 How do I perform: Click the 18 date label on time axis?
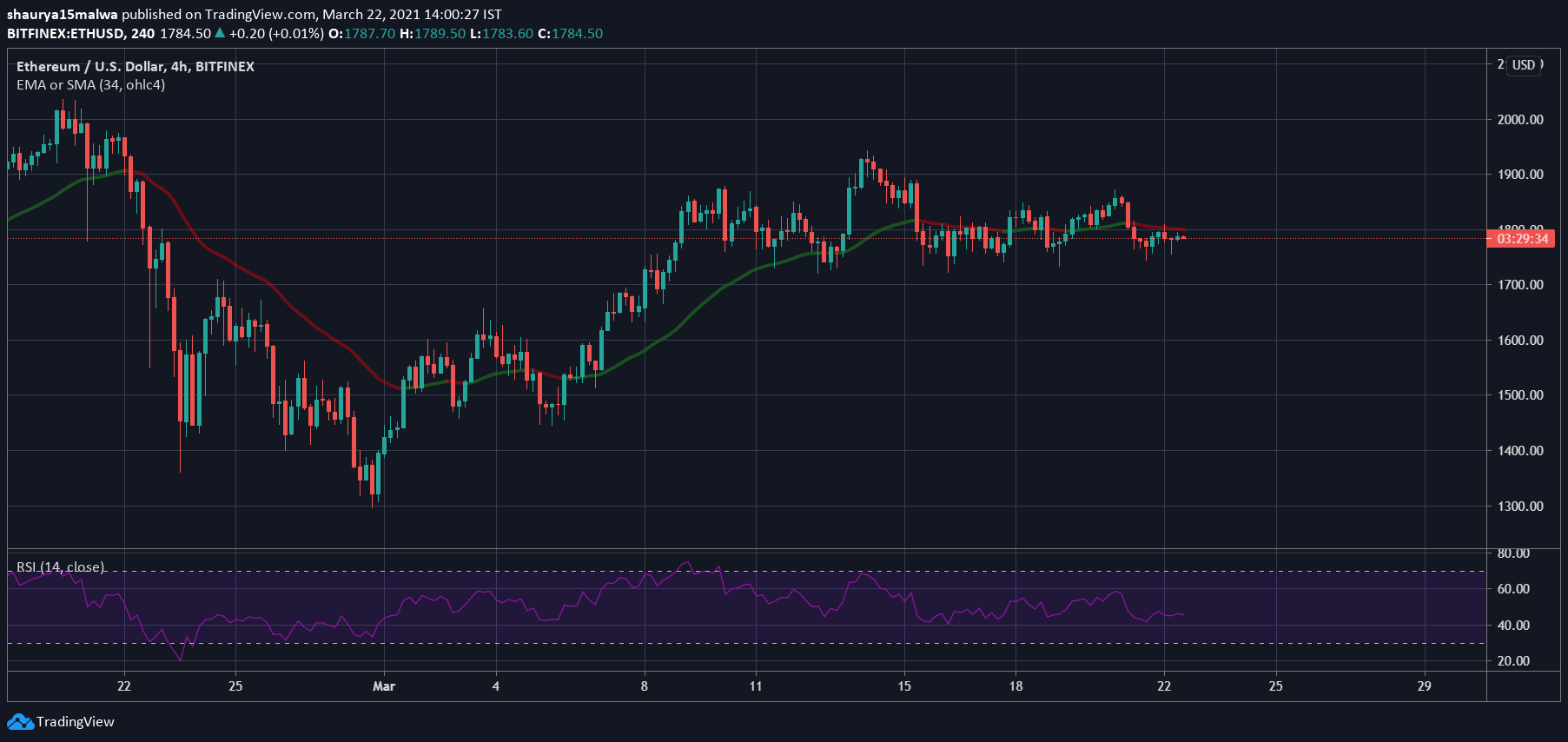click(1016, 686)
